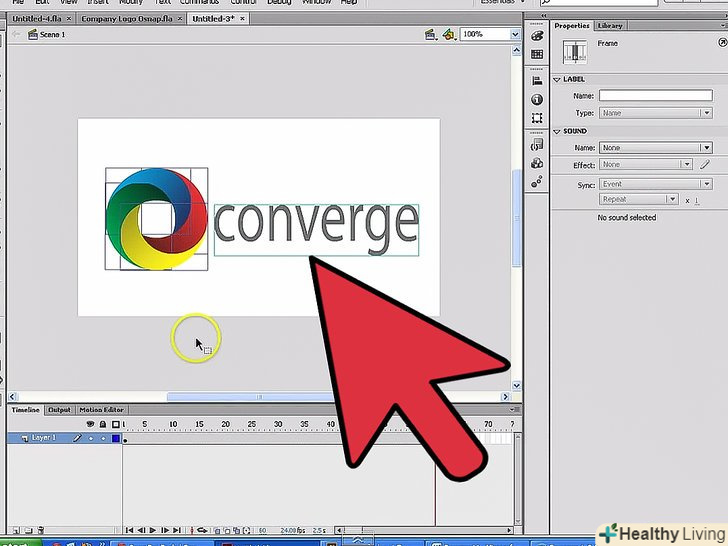Toggle show all layers as outlines
Screen dimensions: 728x546
pos(116,424)
